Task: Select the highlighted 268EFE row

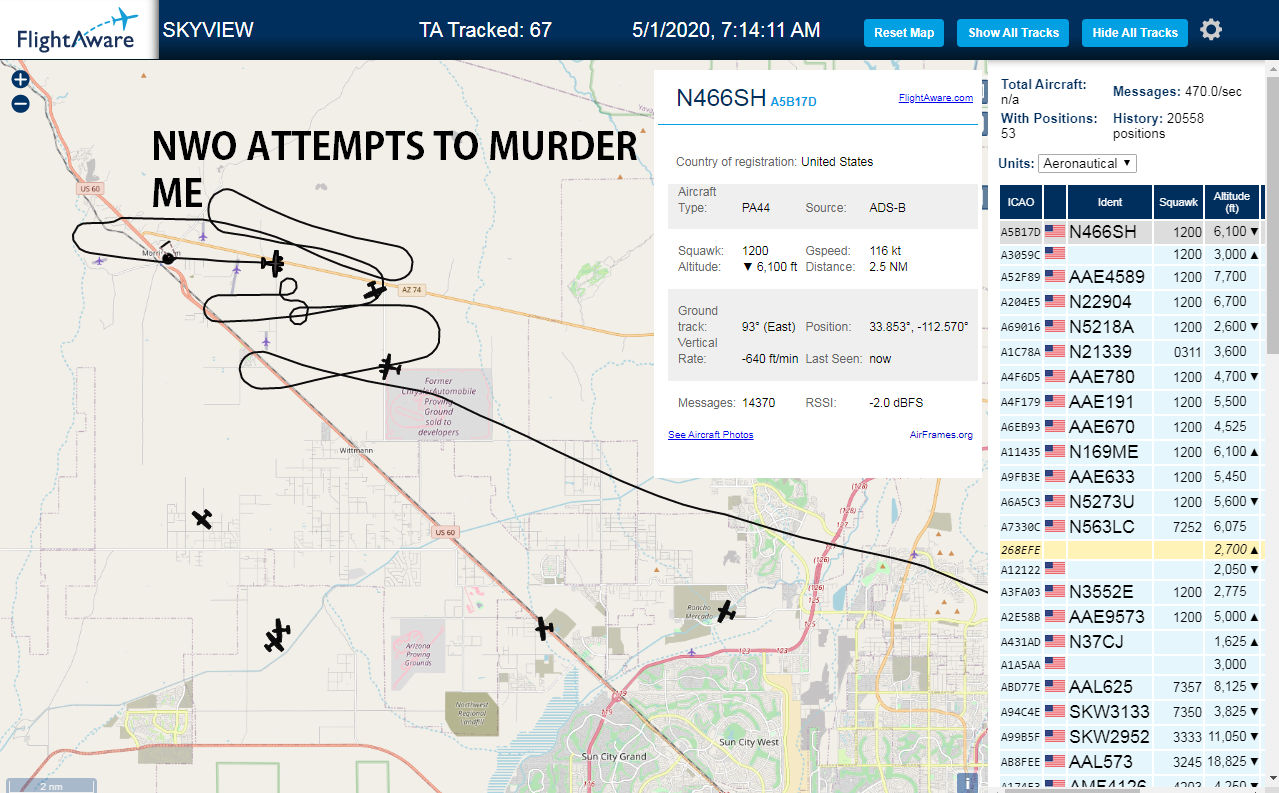Action: tap(1131, 550)
